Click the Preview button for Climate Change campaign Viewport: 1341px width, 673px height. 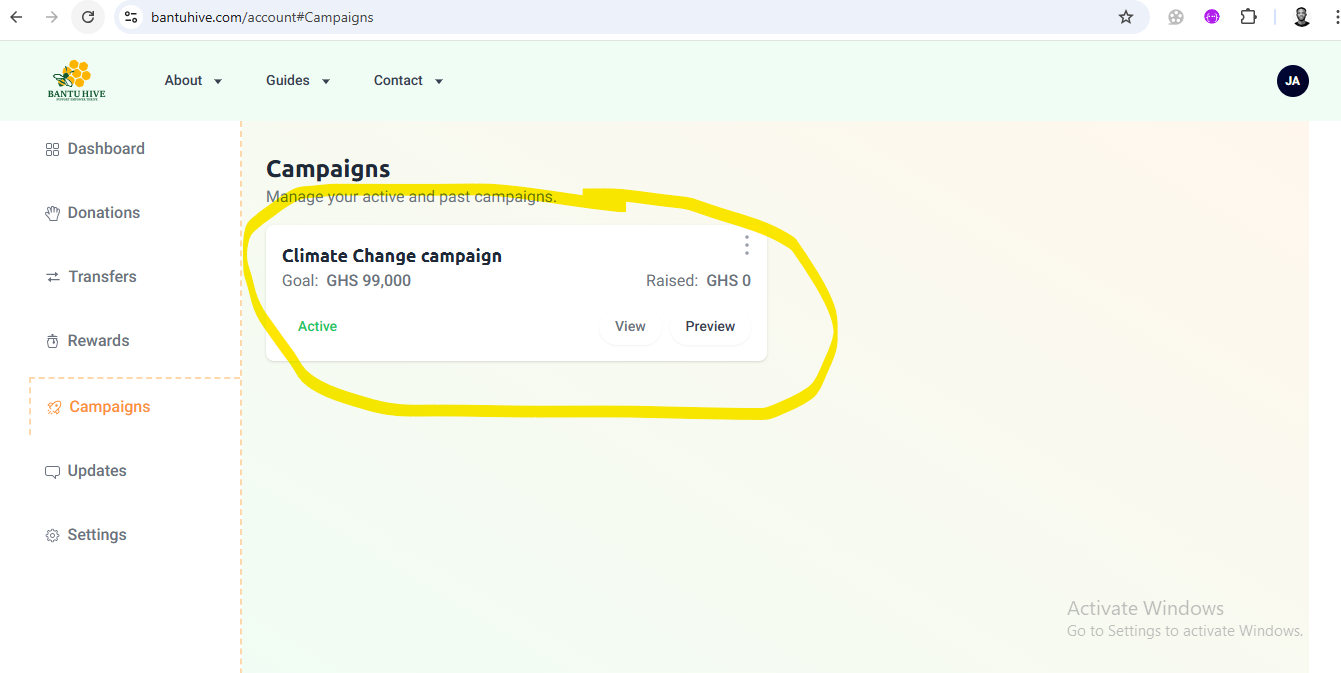point(710,327)
